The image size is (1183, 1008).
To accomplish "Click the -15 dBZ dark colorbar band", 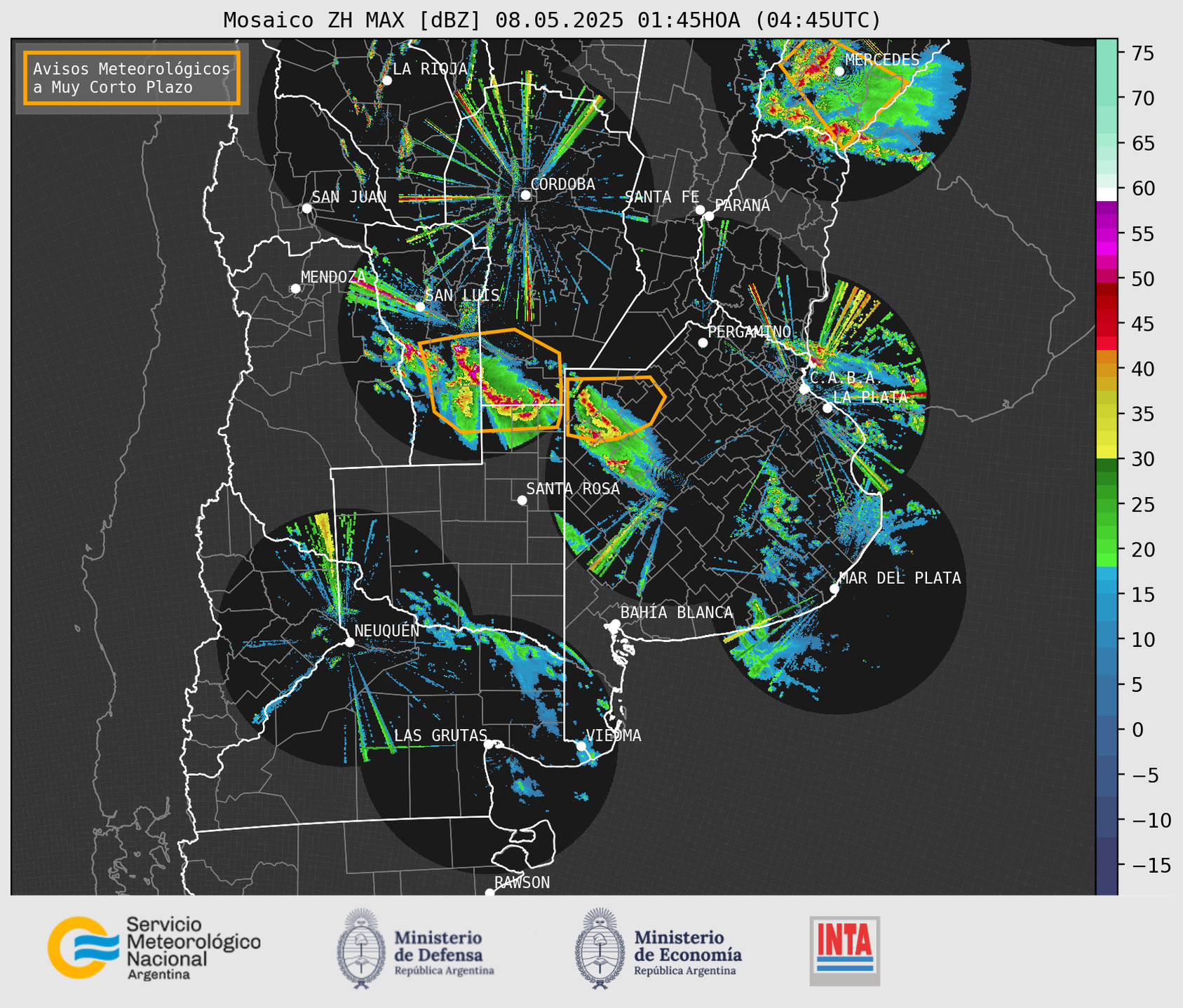I will coord(1107,866).
